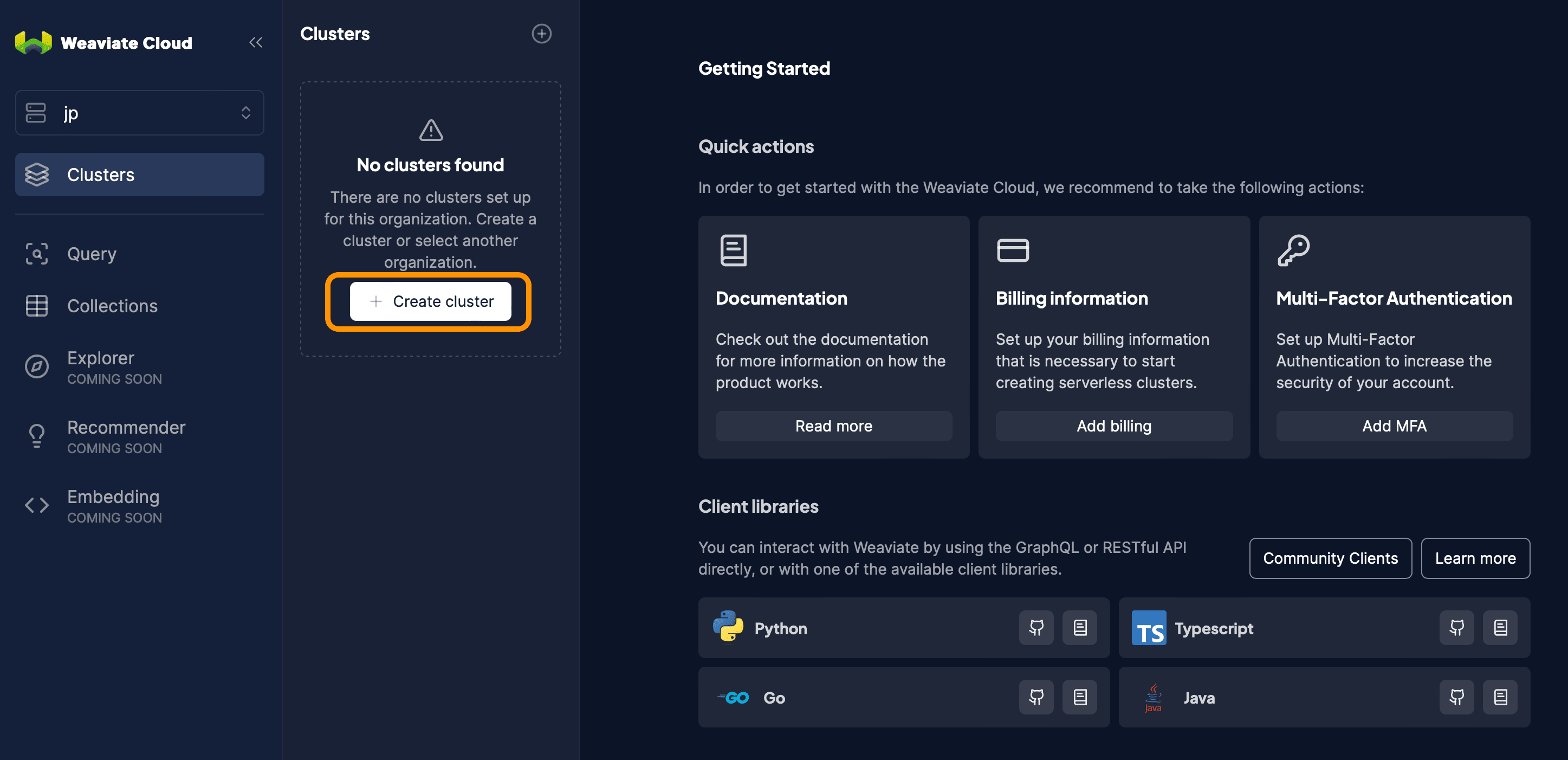Open Python client documentation icon
Screen dimensions: 1568x760
(1080, 628)
